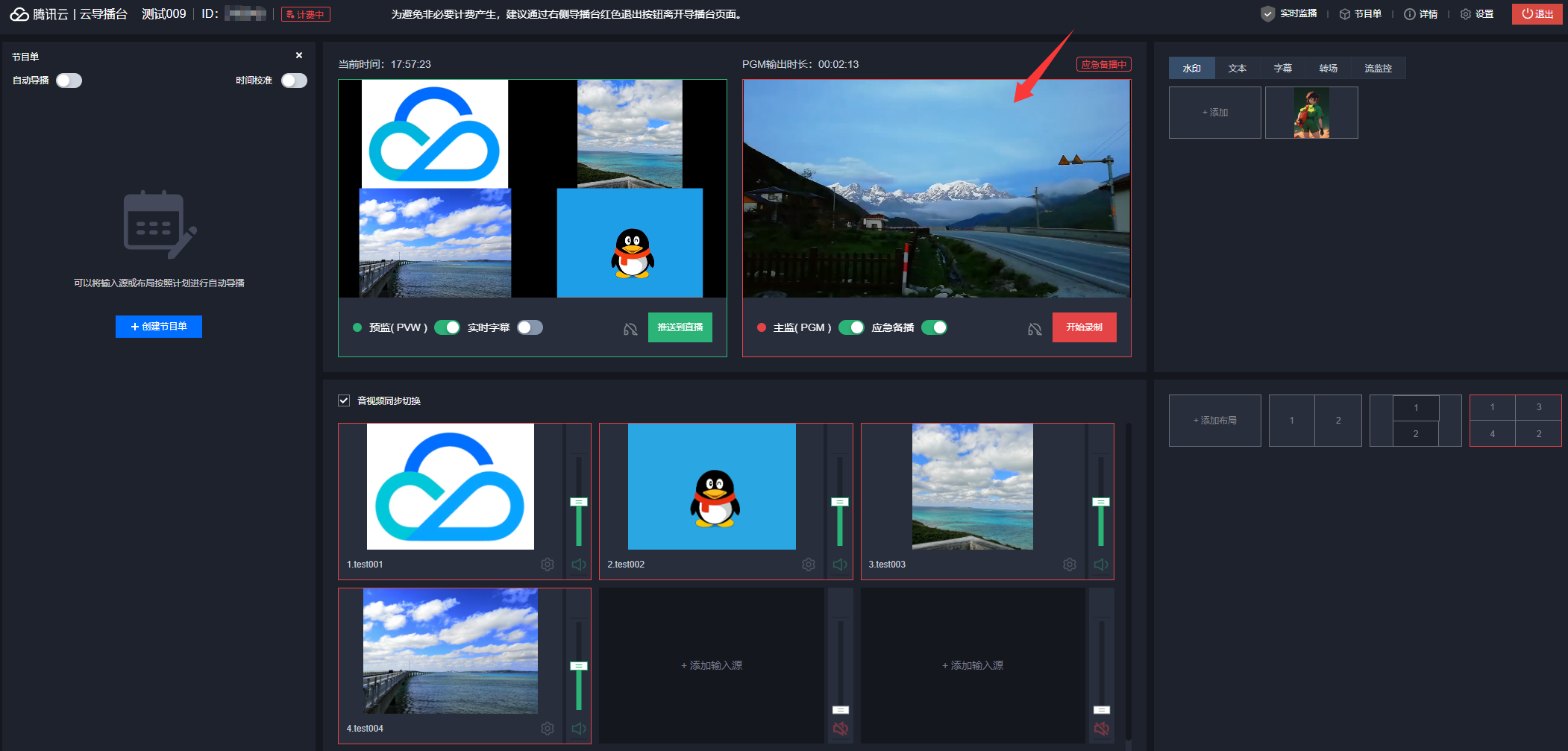Open settings gear for 3.test003 source
1568x751 pixels.
[1070, 565]
